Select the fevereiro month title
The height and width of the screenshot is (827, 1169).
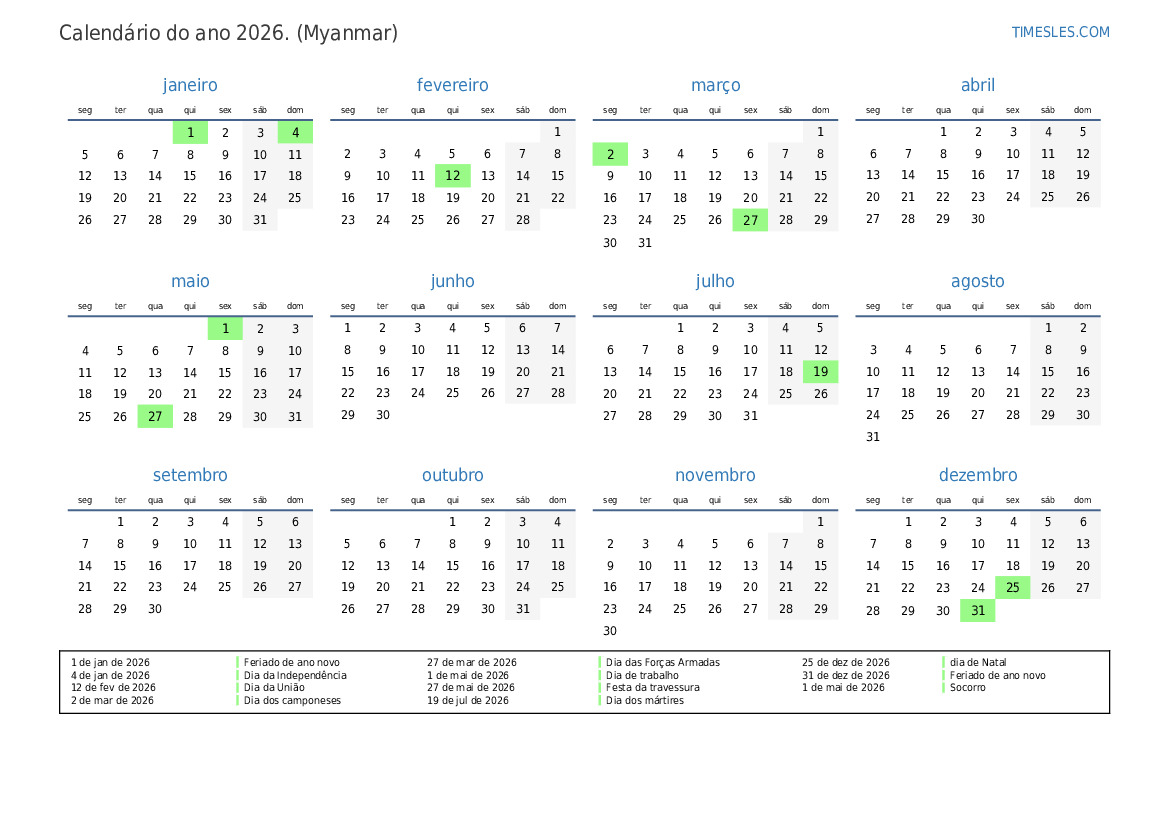[452, 85]
